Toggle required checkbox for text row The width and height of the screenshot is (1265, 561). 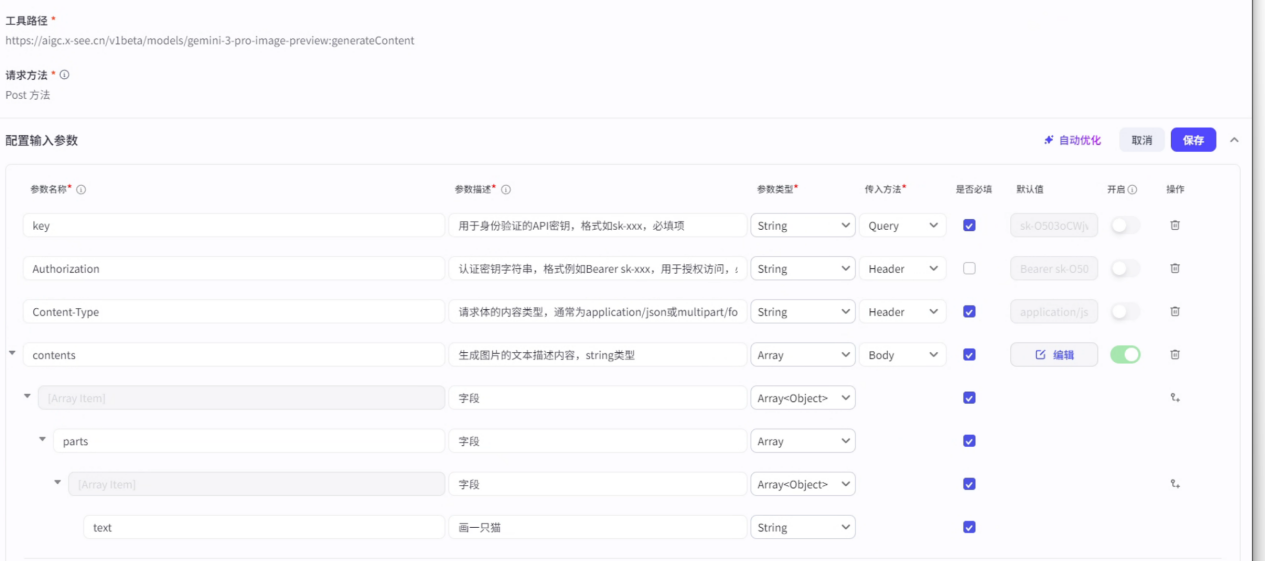point(969,527)
